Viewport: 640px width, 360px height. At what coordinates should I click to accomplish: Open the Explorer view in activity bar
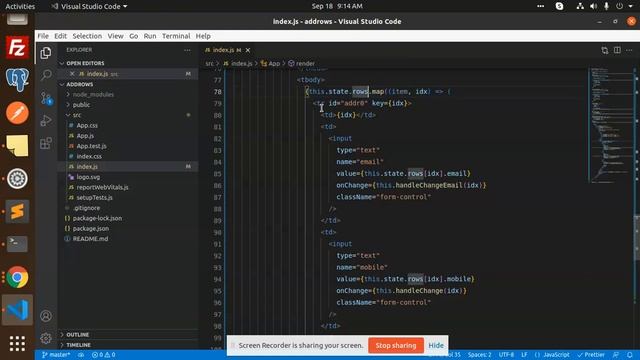[46, 53]
